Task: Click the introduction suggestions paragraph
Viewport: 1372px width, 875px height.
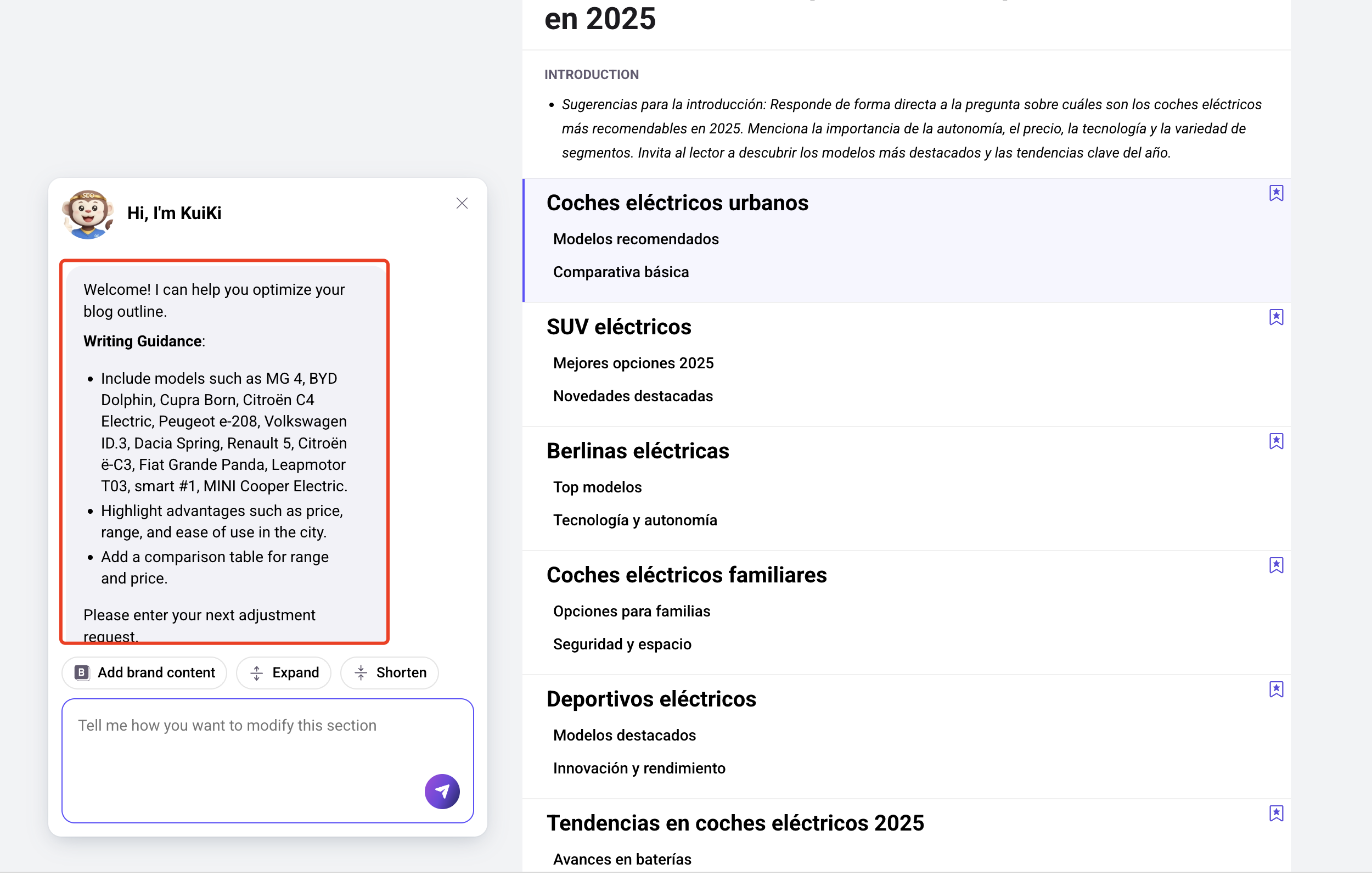Action: [912, 129]
